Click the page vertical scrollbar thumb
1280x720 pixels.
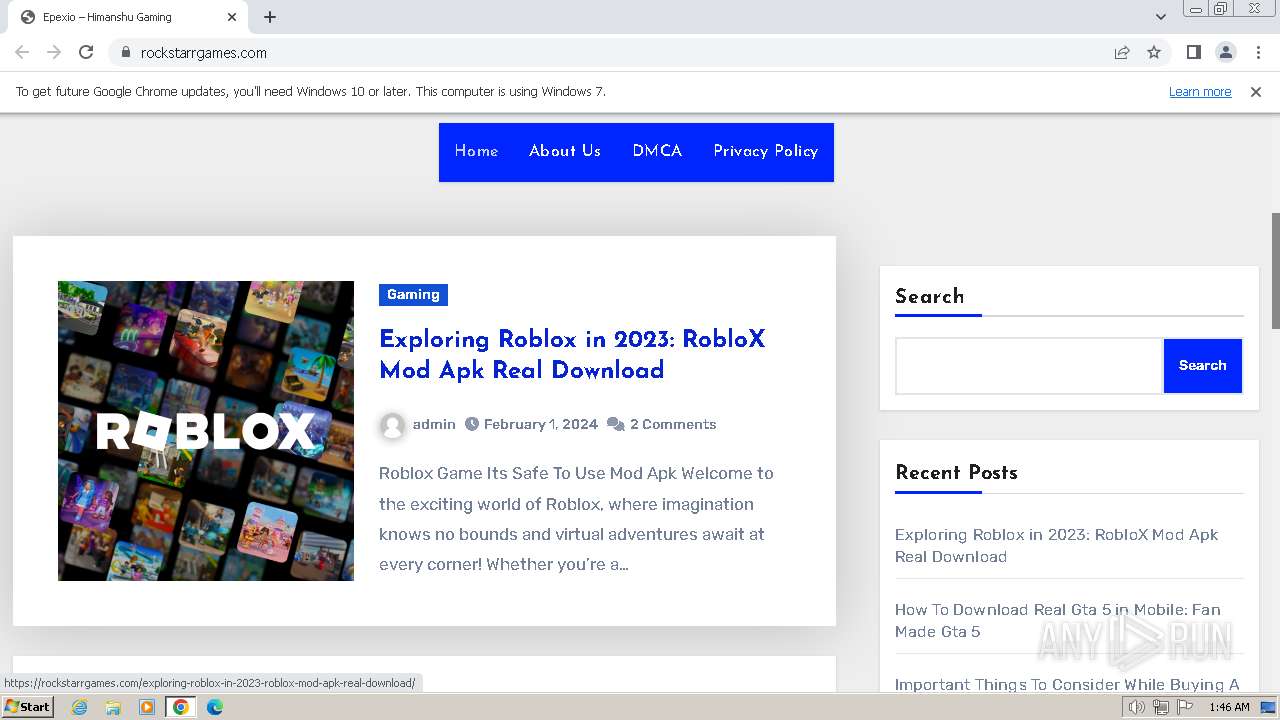pyautogui.click(x=1275, y=270)
